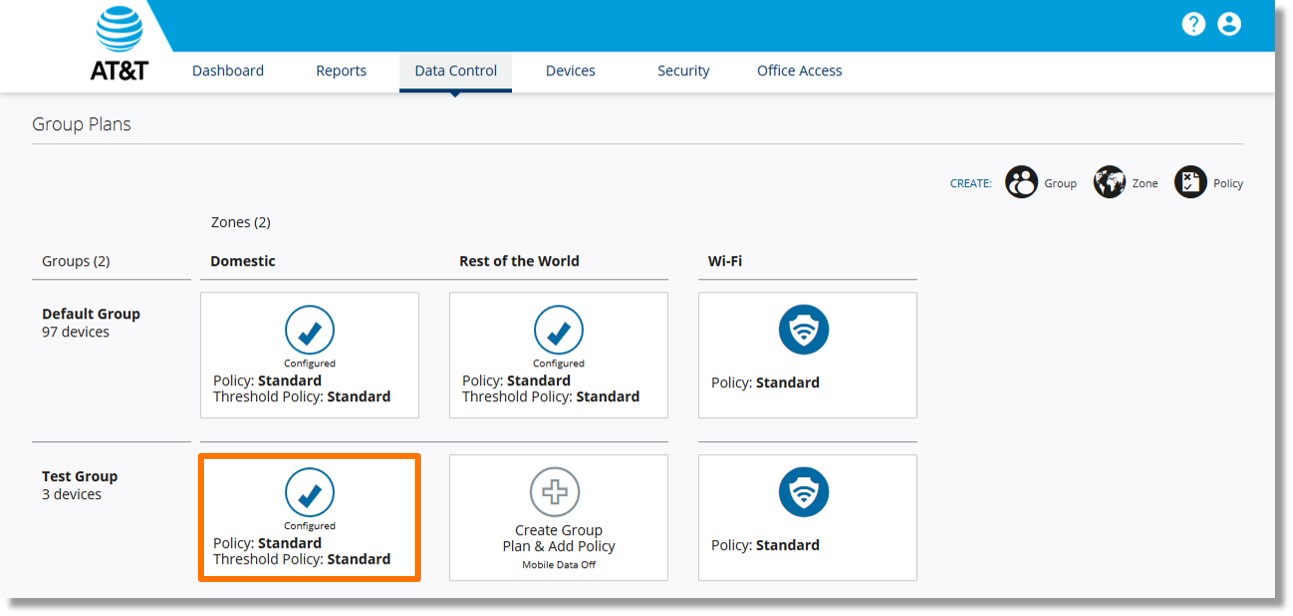Switch to the Devices tab

click(571, 71)
